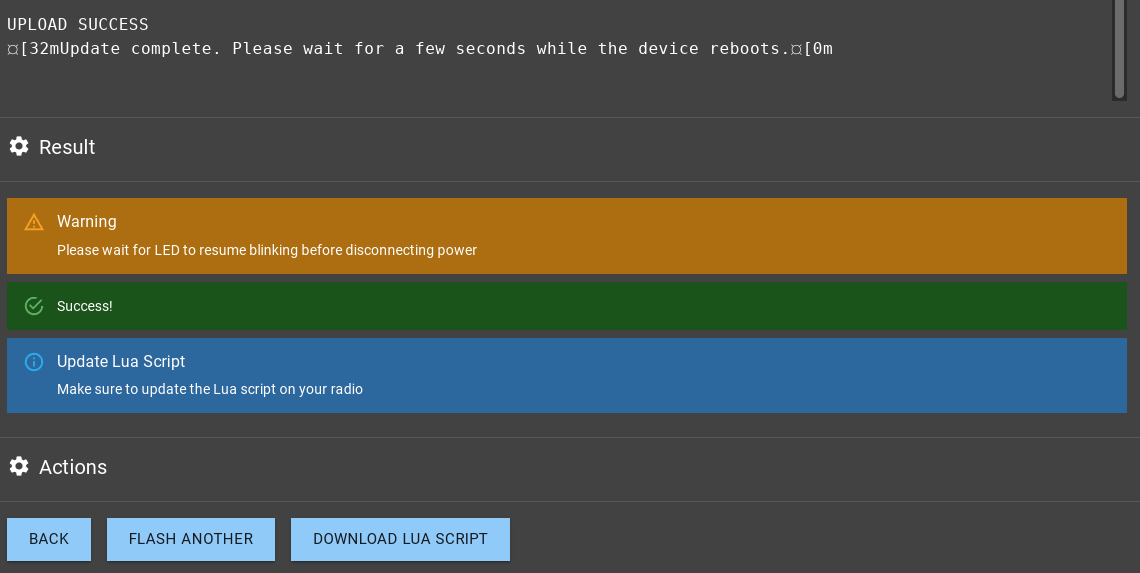Click the Update Lua Script title
The image size is (1140, 573).
pyautogui.click(x=121, y=362)
